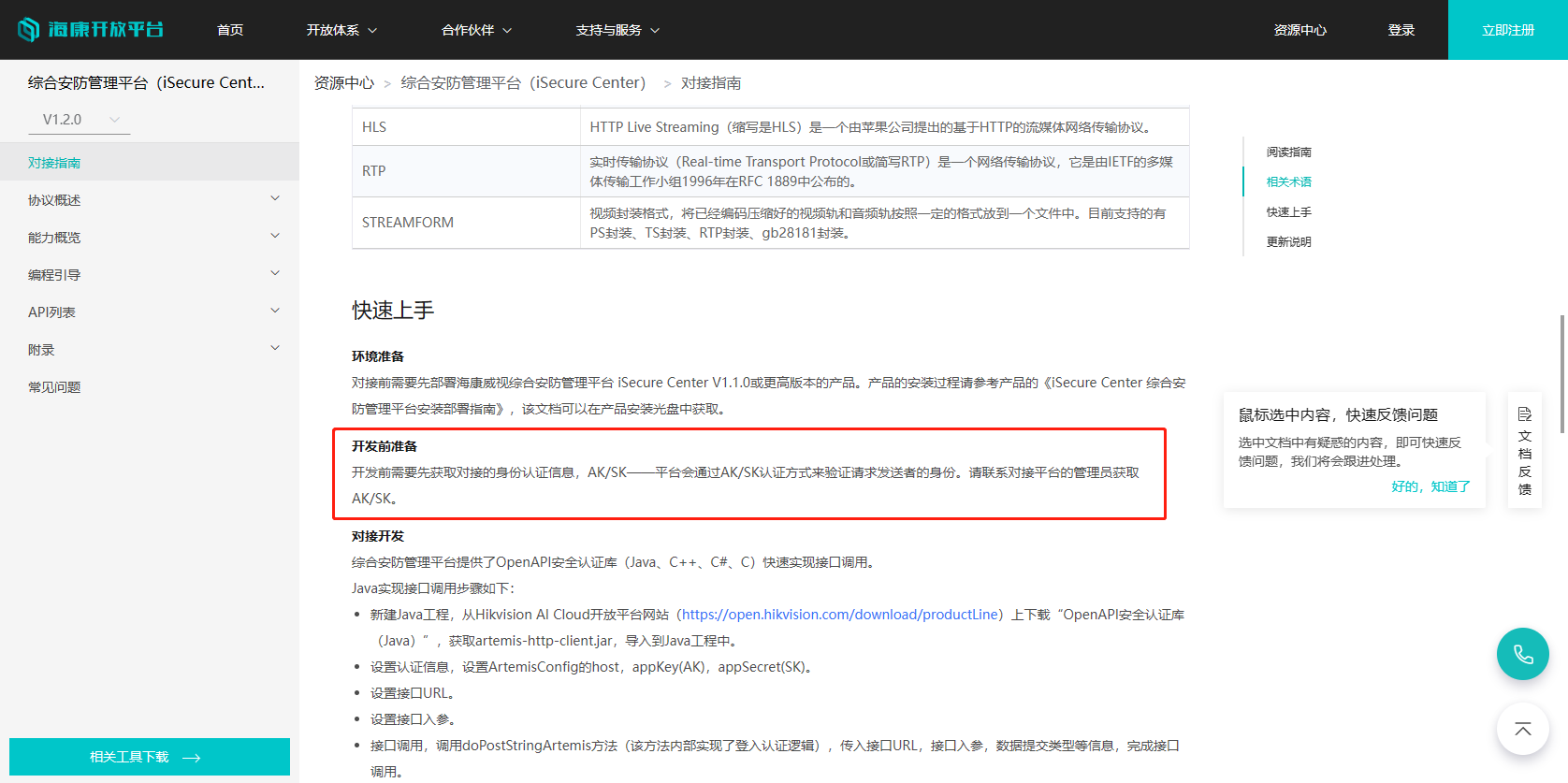Image resolution: width=1568 pixels, height=783 pixels.
Task: Click the 设置接口入参 bullet text
Action: (x=413, y=719)
